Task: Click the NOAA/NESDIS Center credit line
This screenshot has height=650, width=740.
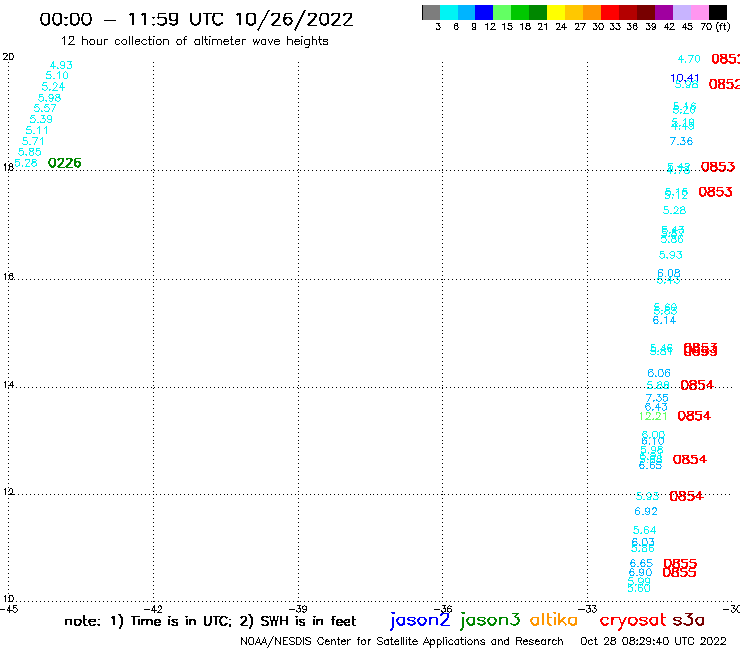Action: point(402,641)
